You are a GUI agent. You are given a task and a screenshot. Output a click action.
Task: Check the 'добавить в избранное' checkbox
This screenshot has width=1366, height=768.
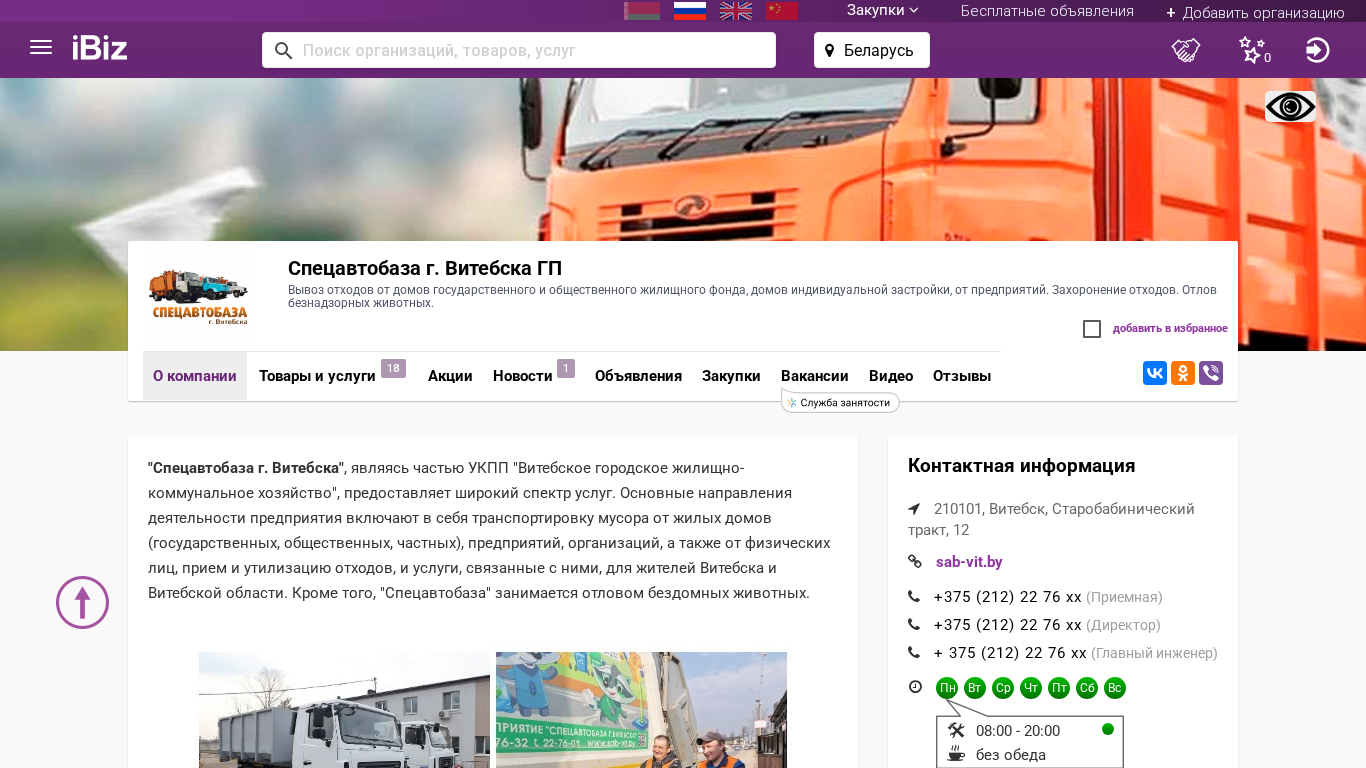[1092, 329]
